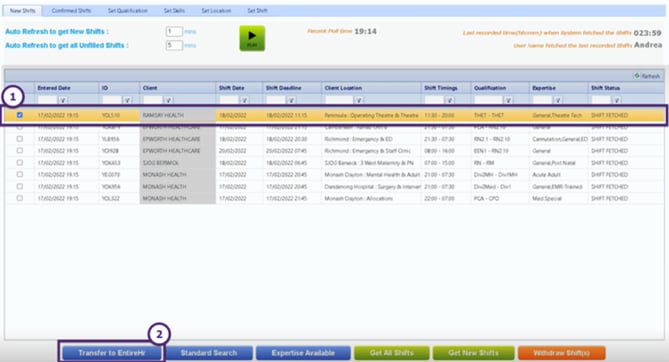669x362 pixels.
Task: Open the Shift Deadline filter dropdown
Action: (x=291, y=100)
